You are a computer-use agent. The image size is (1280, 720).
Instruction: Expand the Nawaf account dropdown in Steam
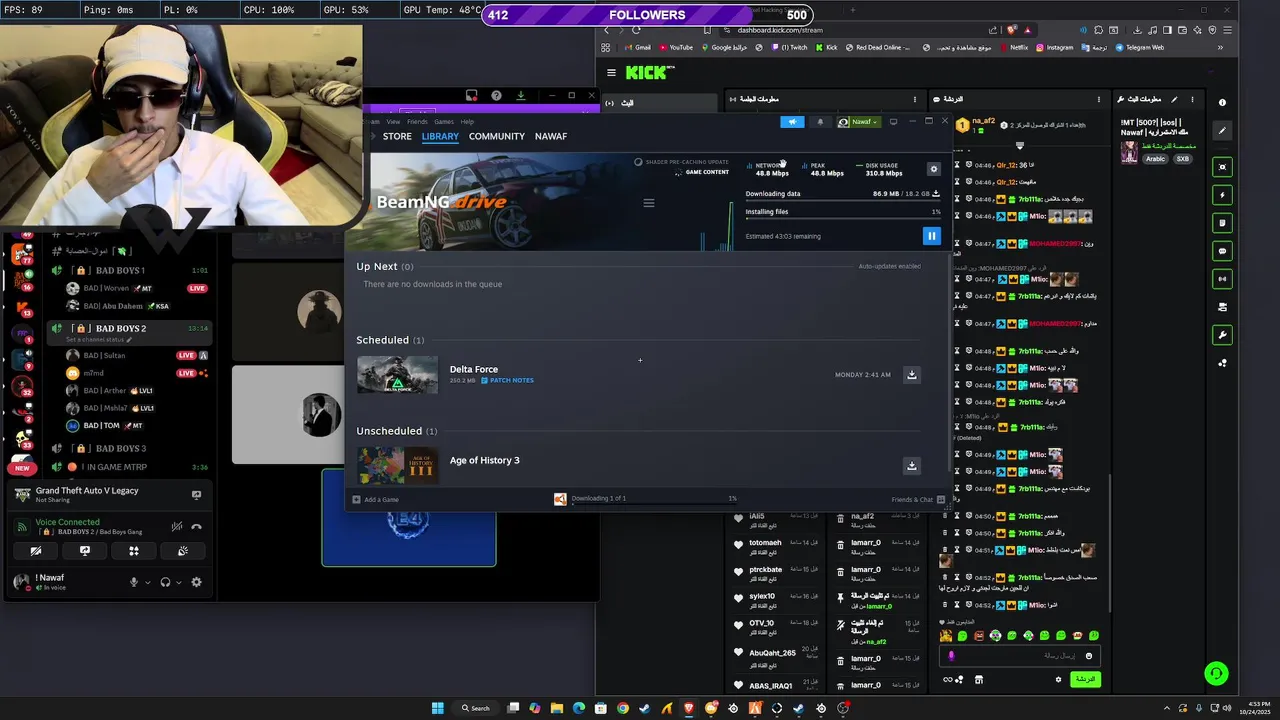(x=858, y=122)
